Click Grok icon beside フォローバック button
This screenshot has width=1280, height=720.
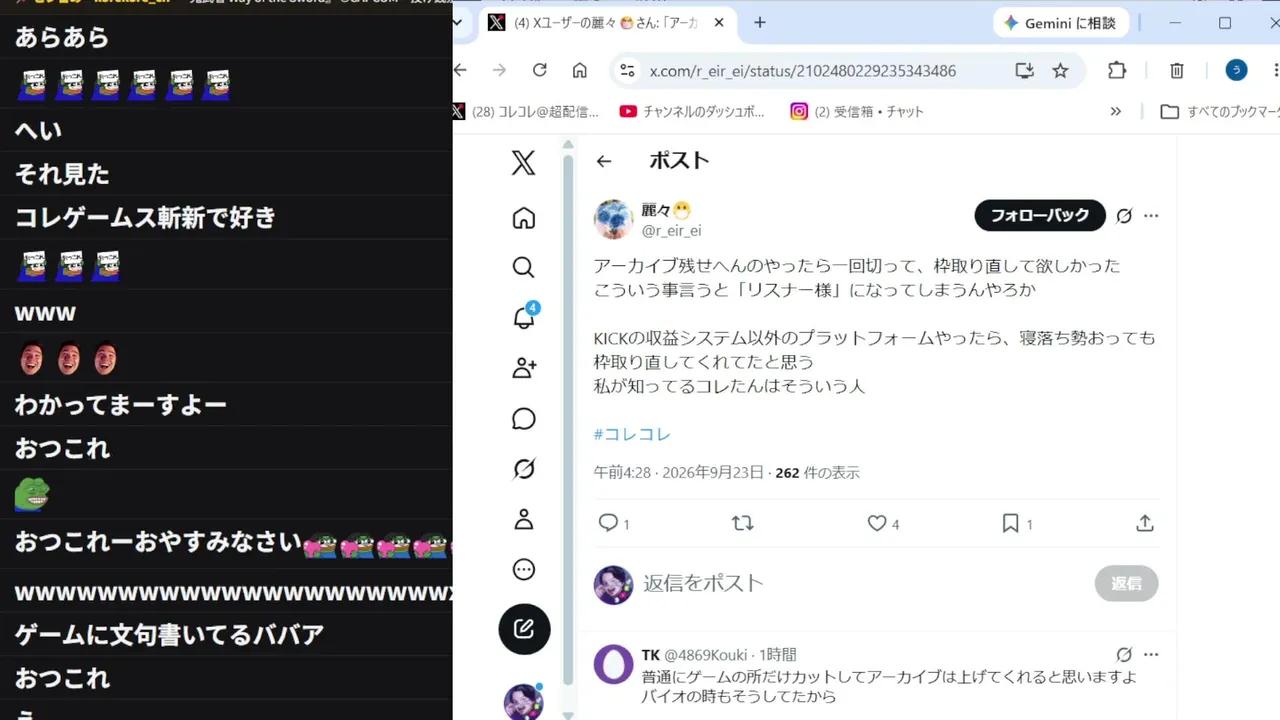(1124, 216)
